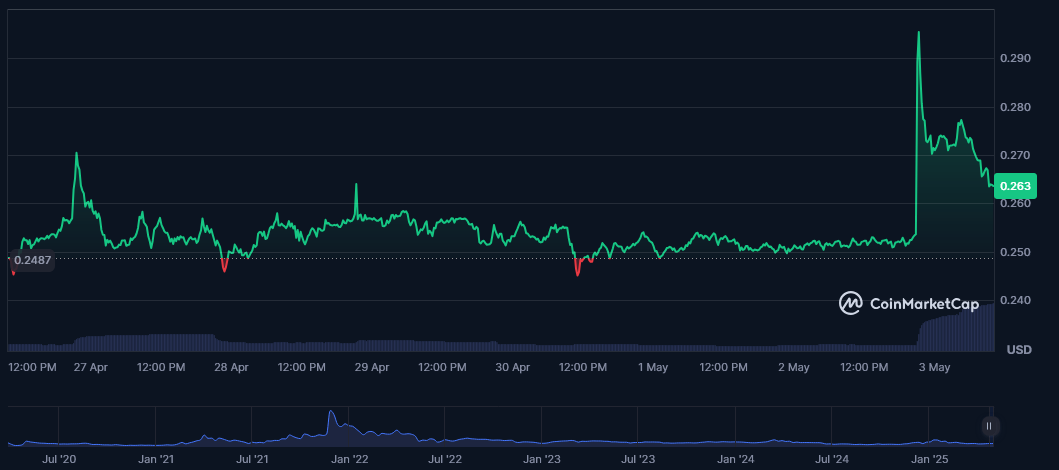This screenshot has height=470, width=1059.
Task: Click the 1 May date label
Action: click(652, 367)
